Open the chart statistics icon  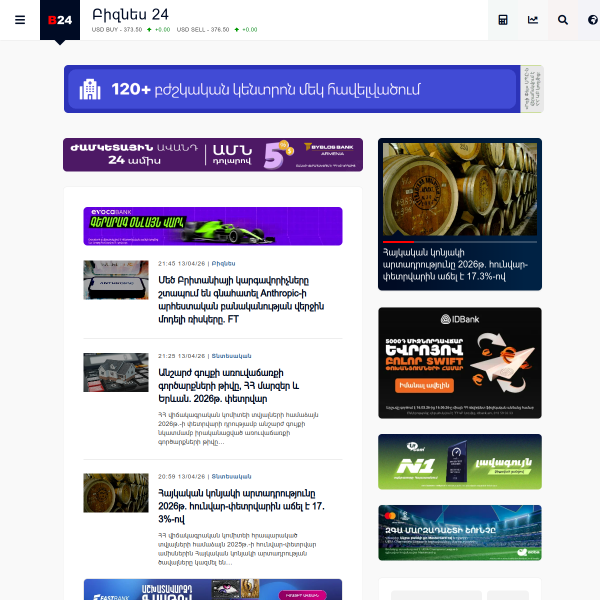[533, 20]
